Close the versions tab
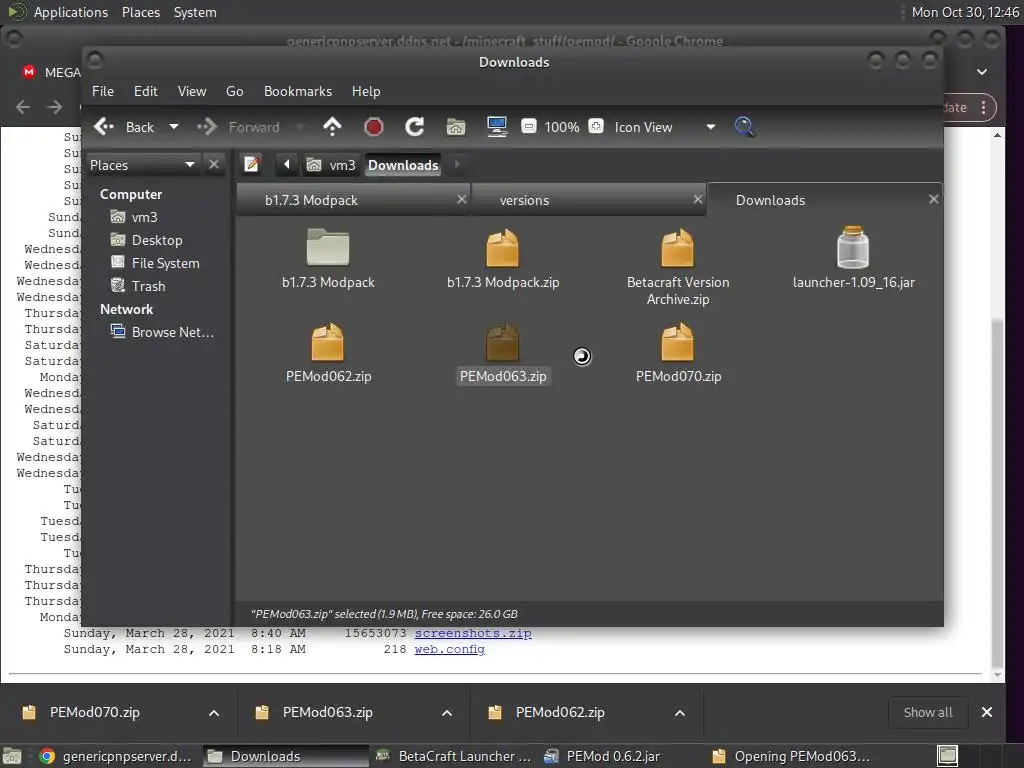 (697, 199)
